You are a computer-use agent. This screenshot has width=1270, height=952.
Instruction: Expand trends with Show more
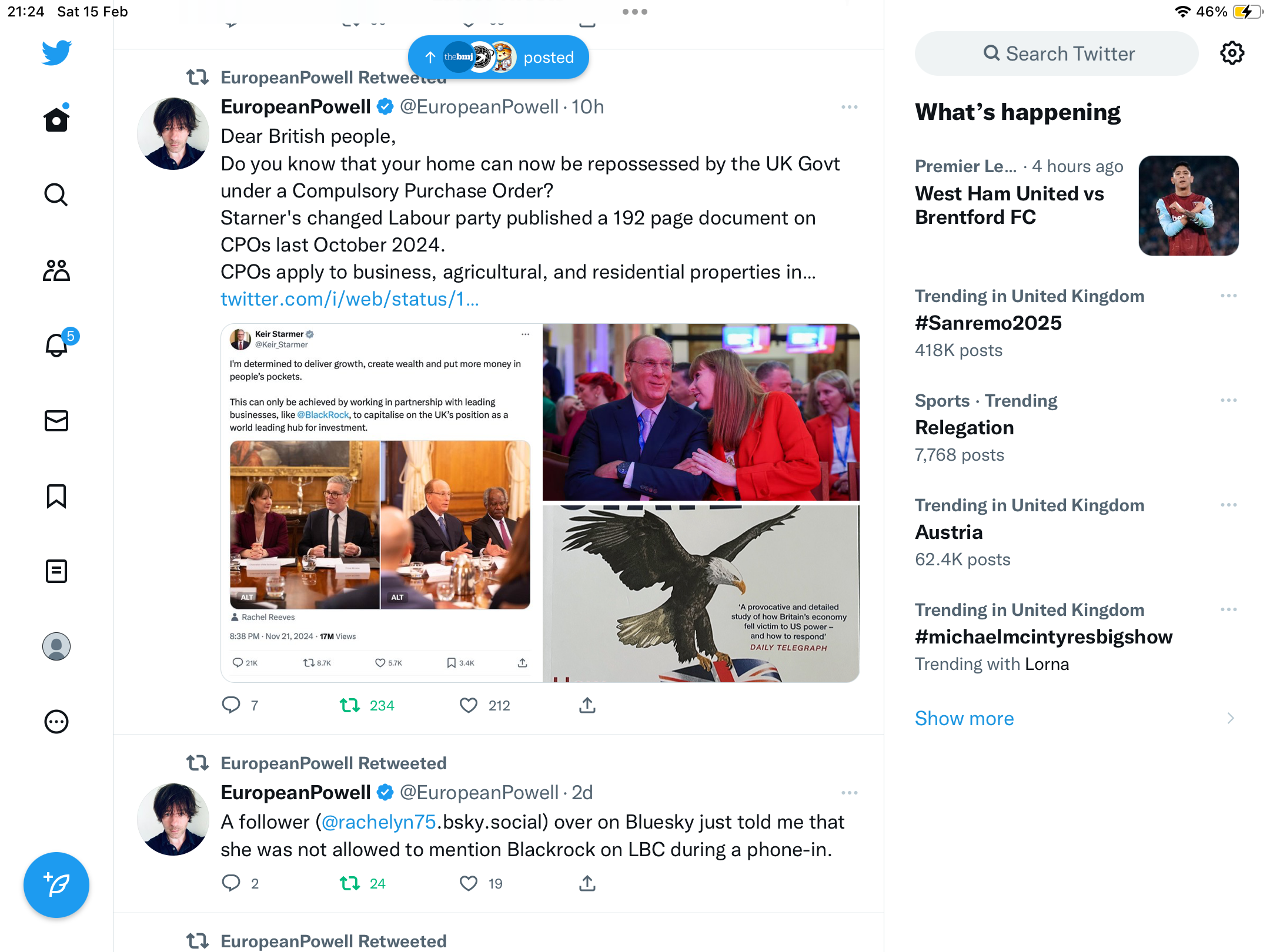click(x=964, y=718)
